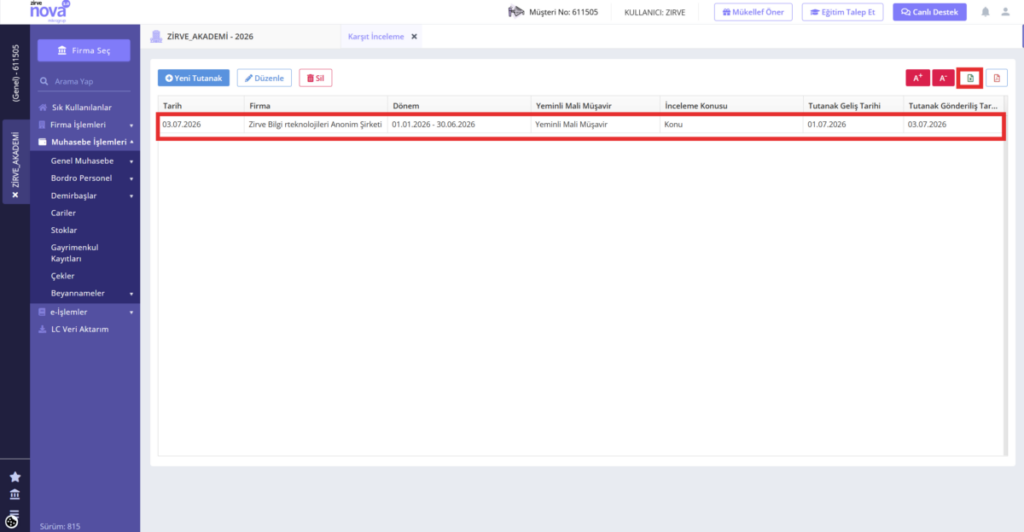1024x532 pixels.
Task: Select the Zirve Bilgi Teknolojileri table row
Action: coord(581,125)
